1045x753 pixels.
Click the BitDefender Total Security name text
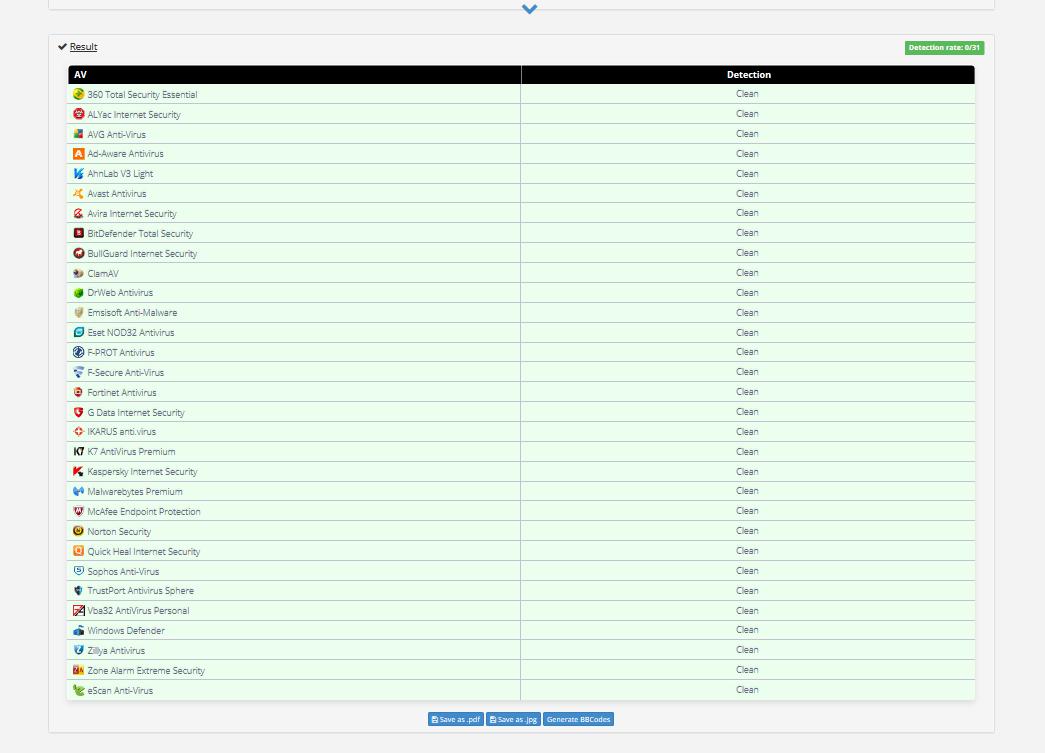coord(140,234)
